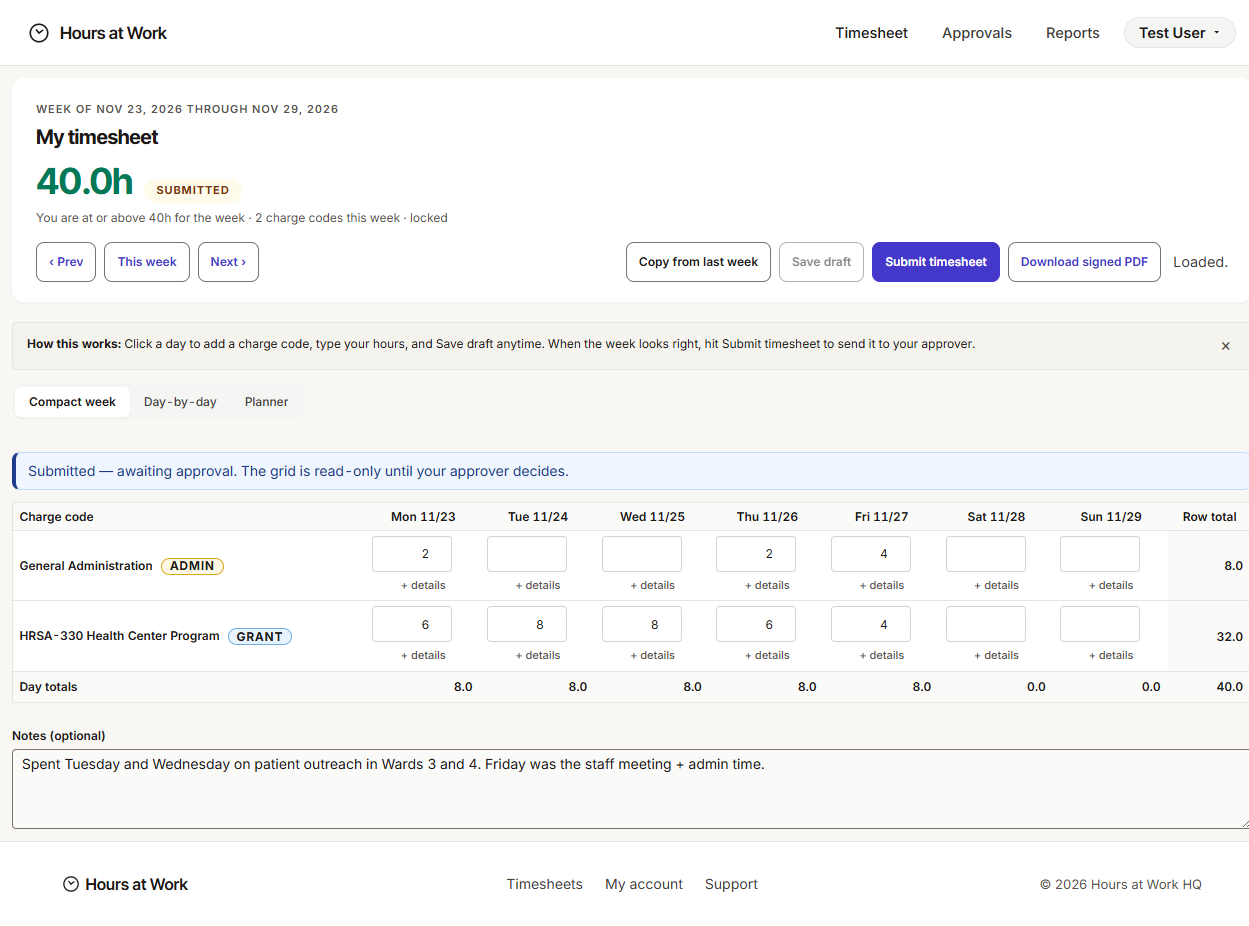Dismiss the How this works info banner
This screenshot has height=926, width=1249.
[1225, 346]
